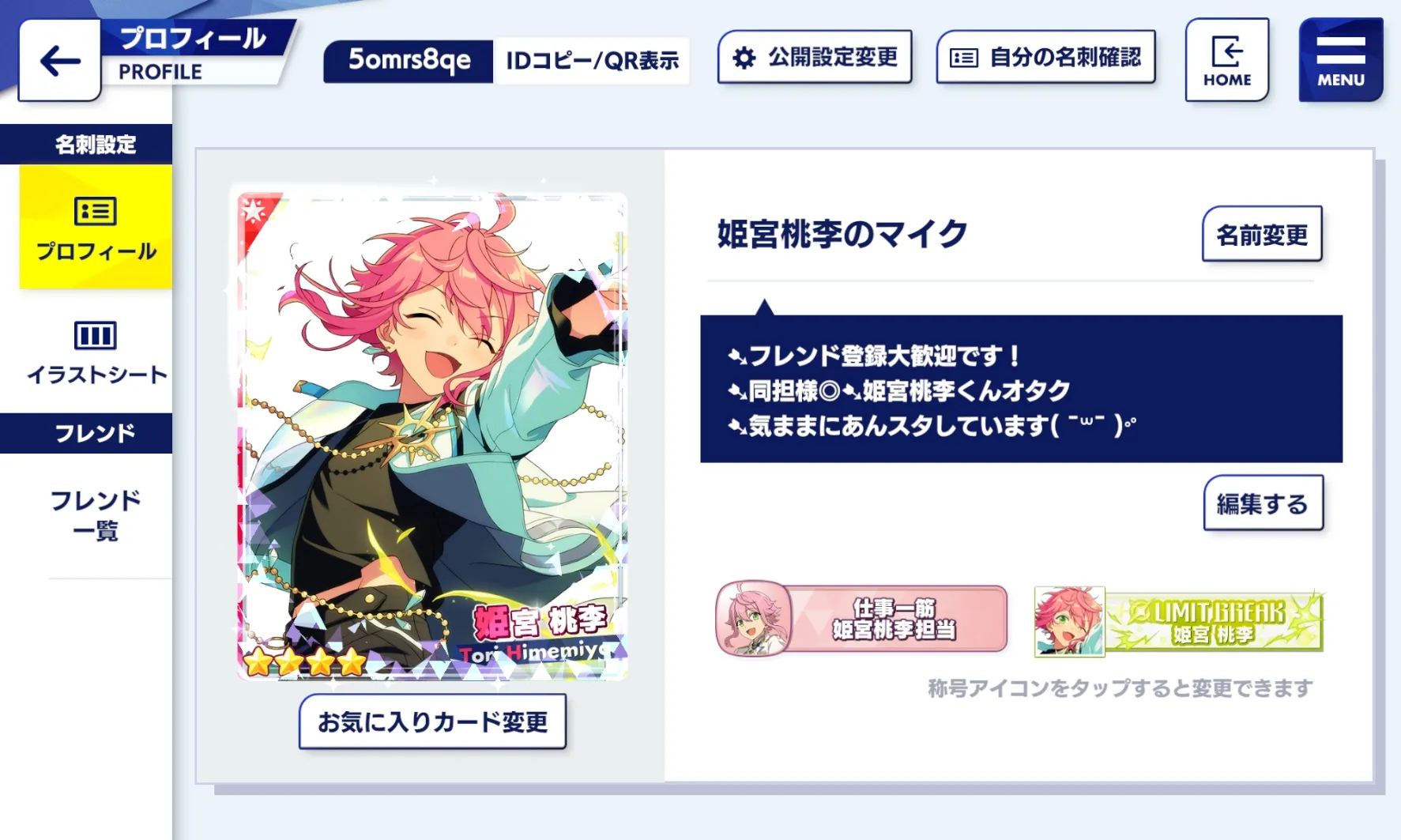Viewport: 1401px width, 840px height.
Task: Click the dark blue profile comment box
Action: click(x=1021, y=389)
